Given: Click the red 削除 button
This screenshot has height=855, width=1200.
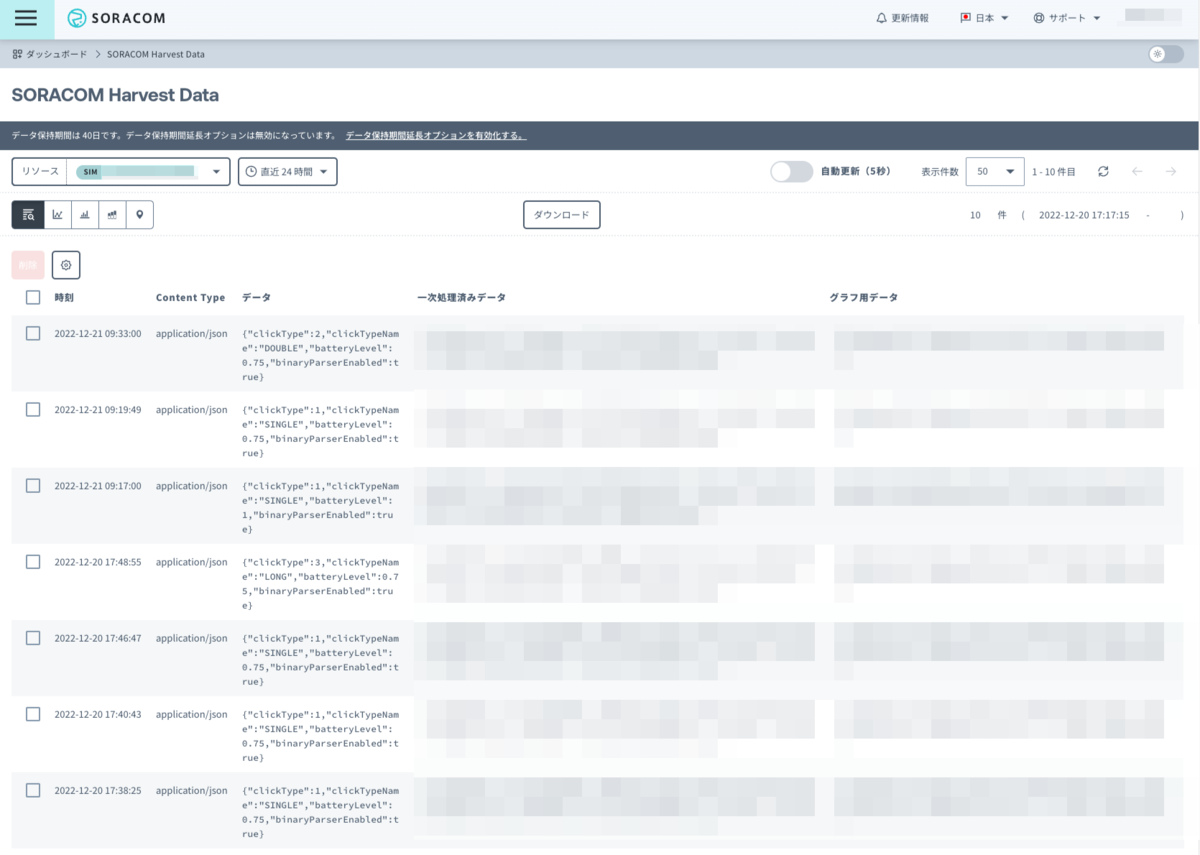Looking at the screenshot, I should click(28, 265).
